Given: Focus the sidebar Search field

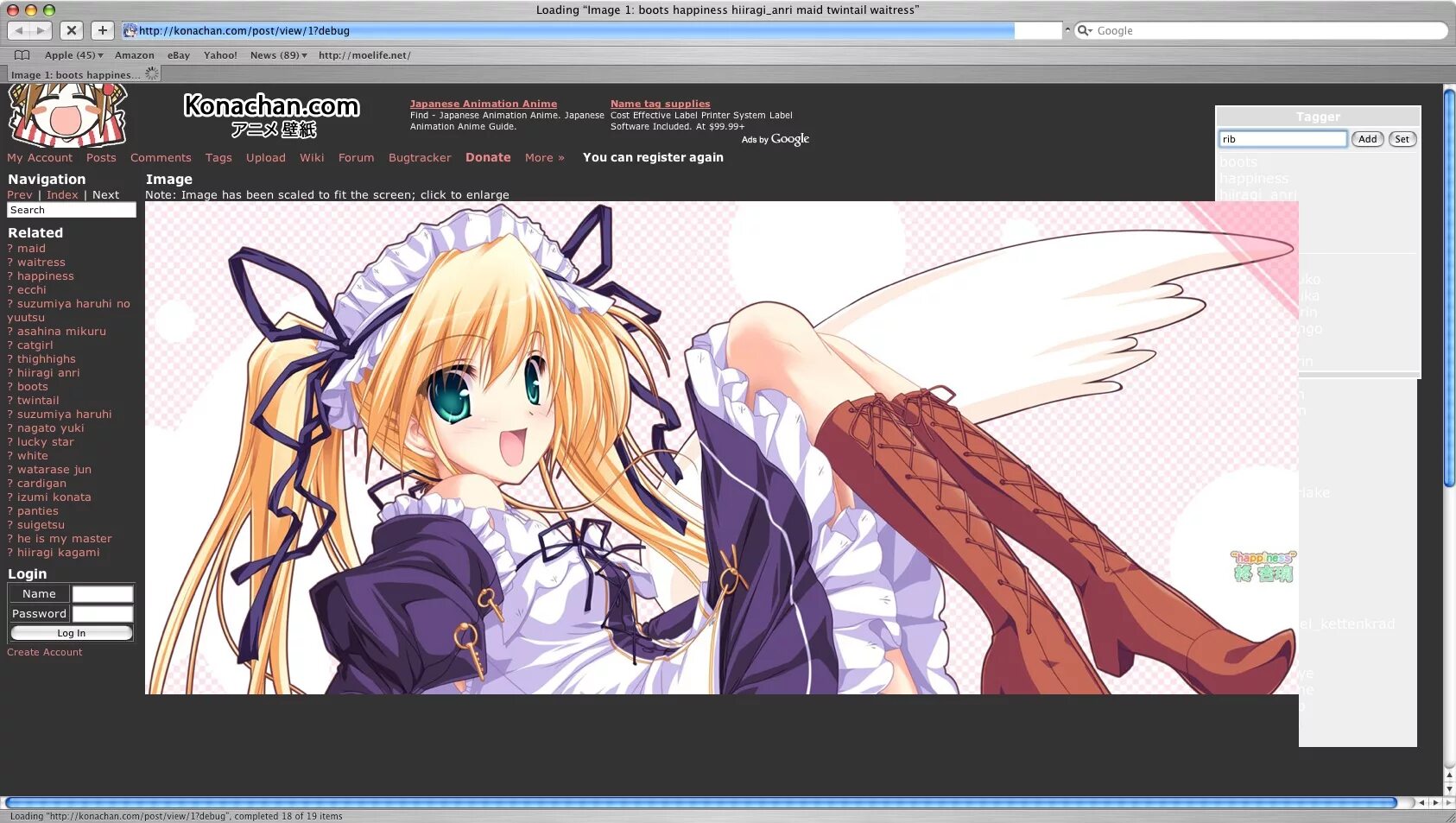Looking at the screenshot, I should (x=72, y=210).
